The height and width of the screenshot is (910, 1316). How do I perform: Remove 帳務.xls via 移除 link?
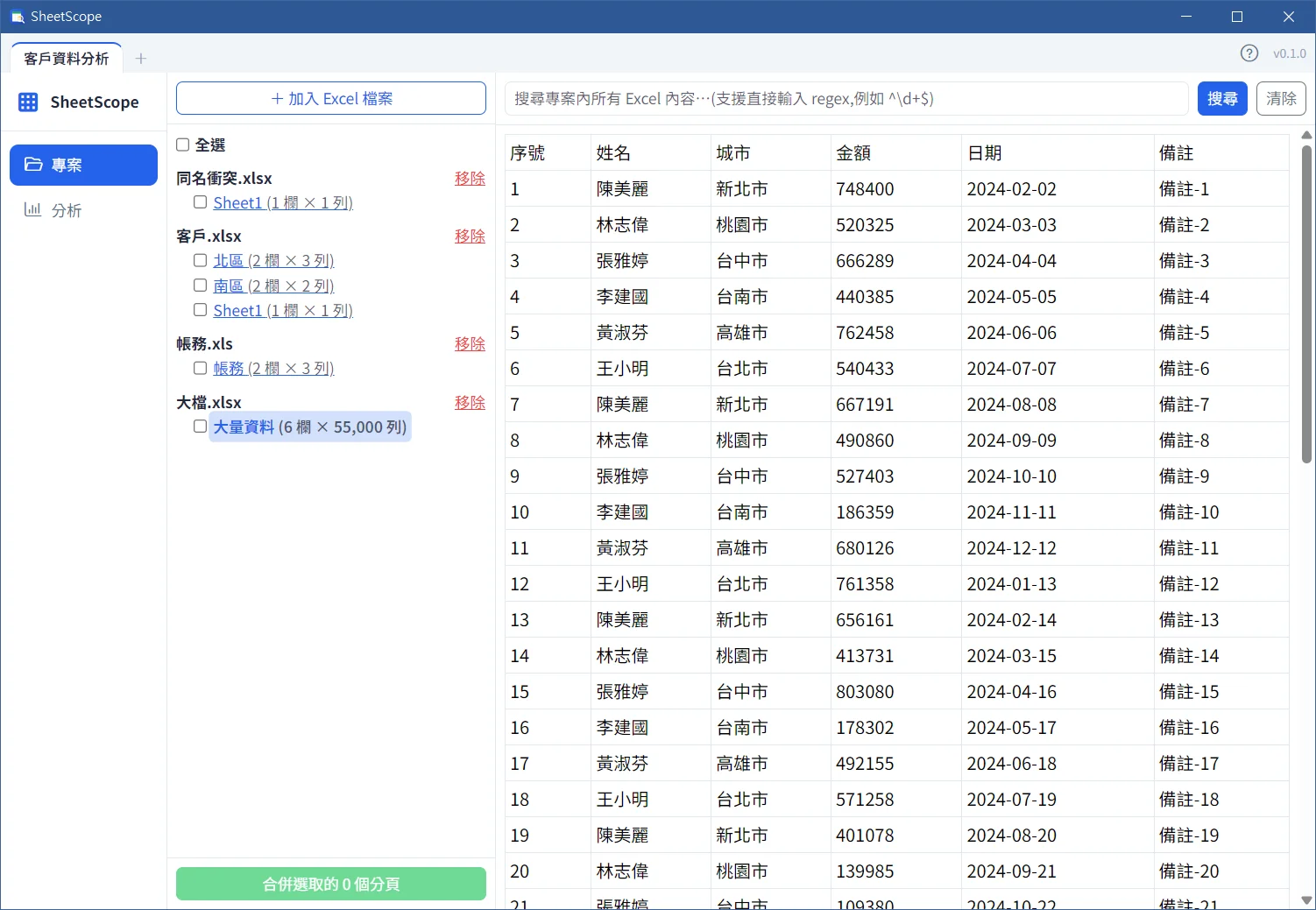[x=470, y=343]
